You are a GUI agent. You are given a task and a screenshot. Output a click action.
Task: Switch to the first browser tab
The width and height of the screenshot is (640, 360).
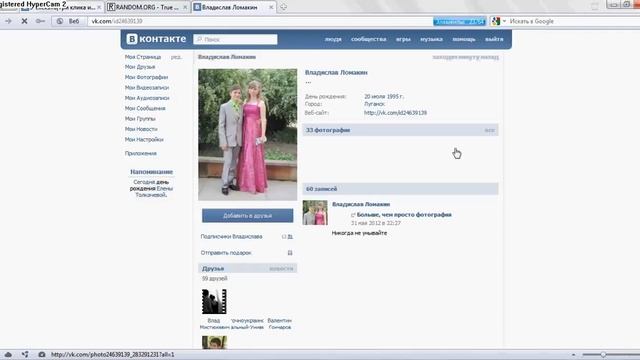[61, 7]
